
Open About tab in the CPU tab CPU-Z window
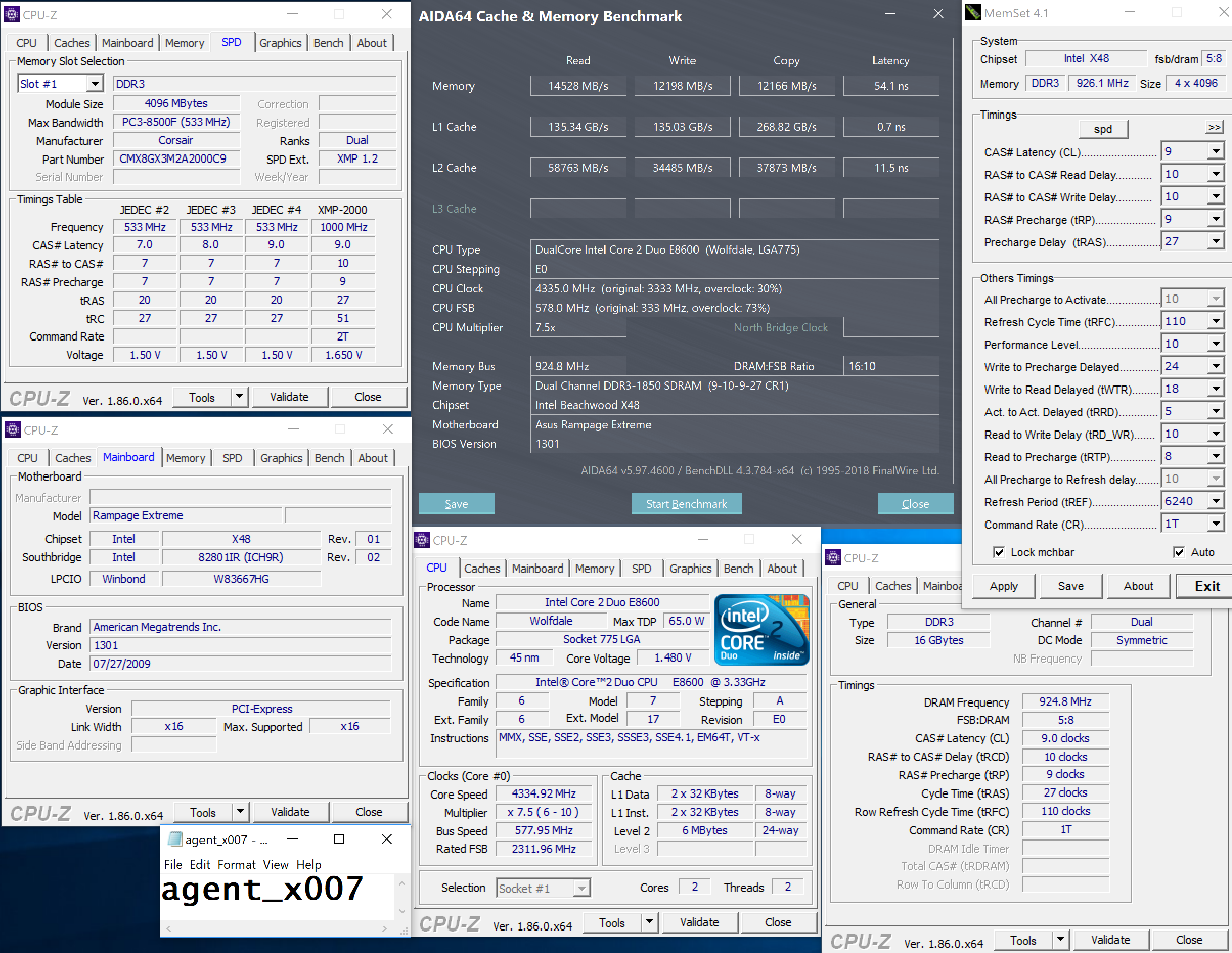click(782, 569)
